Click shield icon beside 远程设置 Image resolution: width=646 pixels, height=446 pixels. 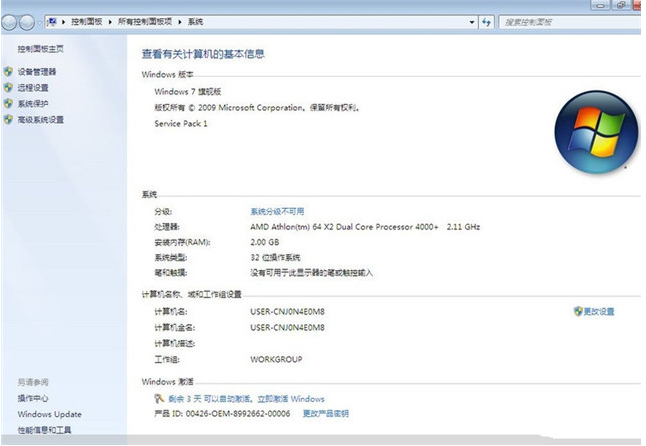click(x=8, y=87)
